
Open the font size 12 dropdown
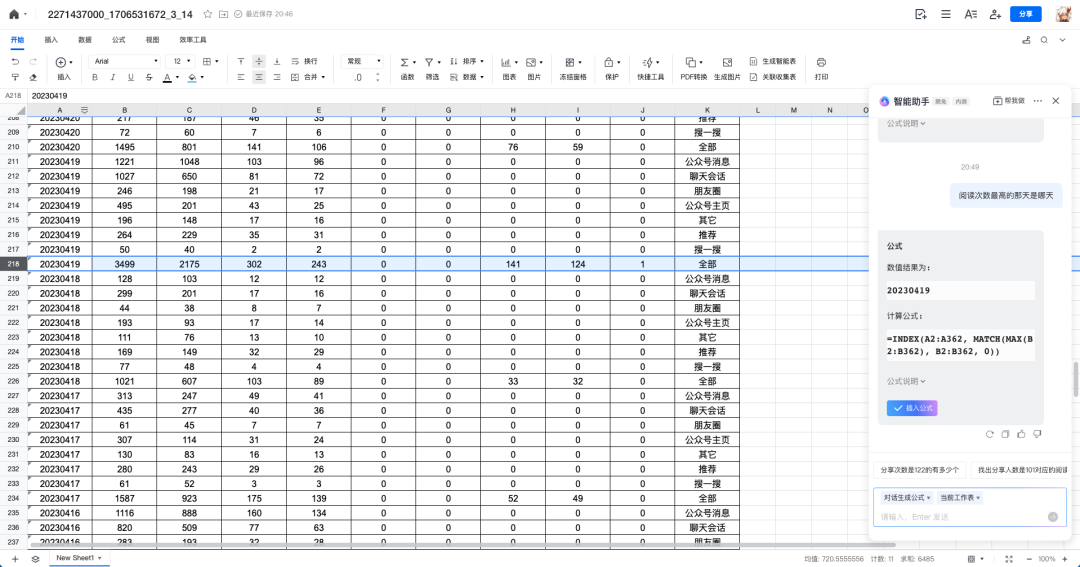(181, 61)
